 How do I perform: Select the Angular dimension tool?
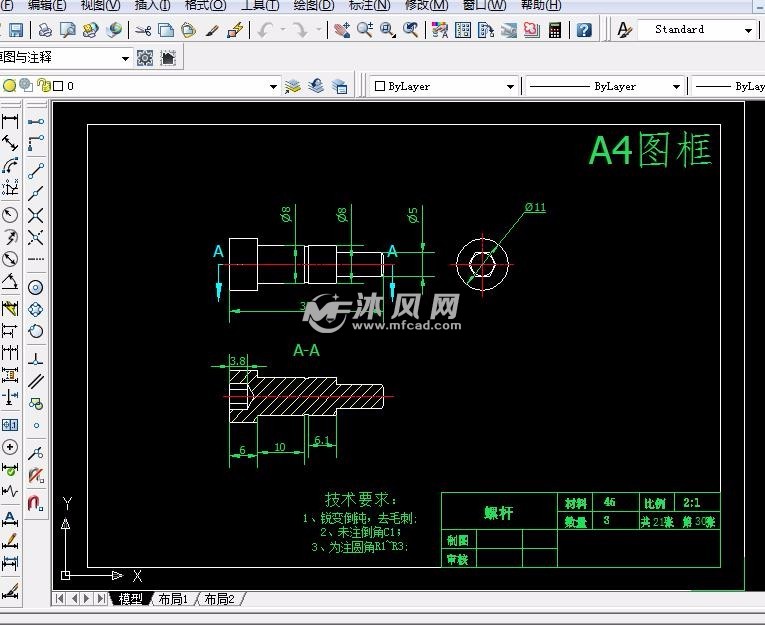(x=10, y=282)
